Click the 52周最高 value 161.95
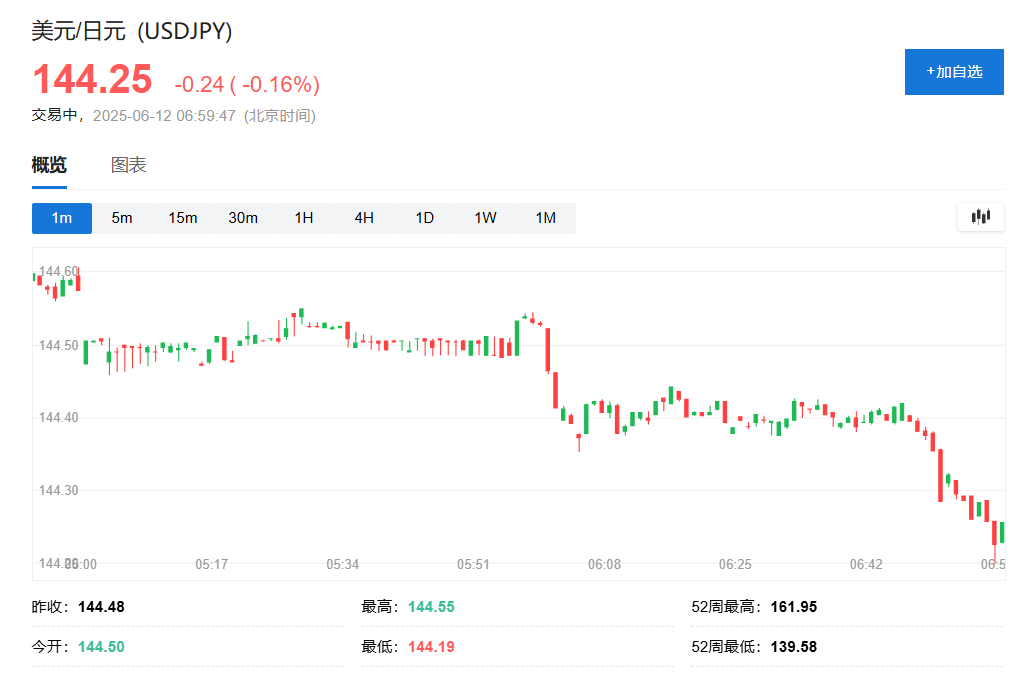Viewport: 1026px width, 678px height. pyautogui.click(x=794, y=607)
